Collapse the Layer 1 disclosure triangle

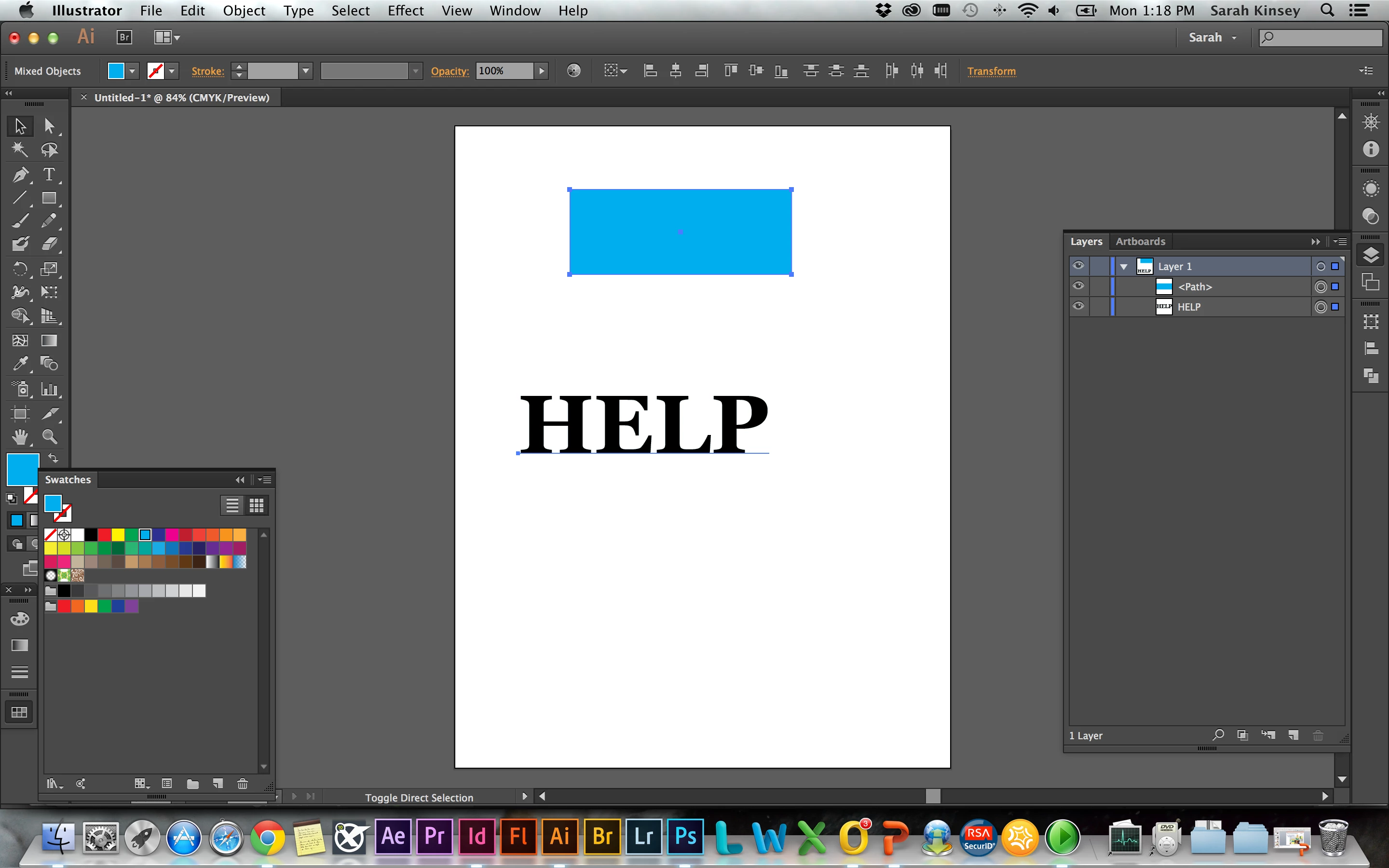tap(1124, 266)
